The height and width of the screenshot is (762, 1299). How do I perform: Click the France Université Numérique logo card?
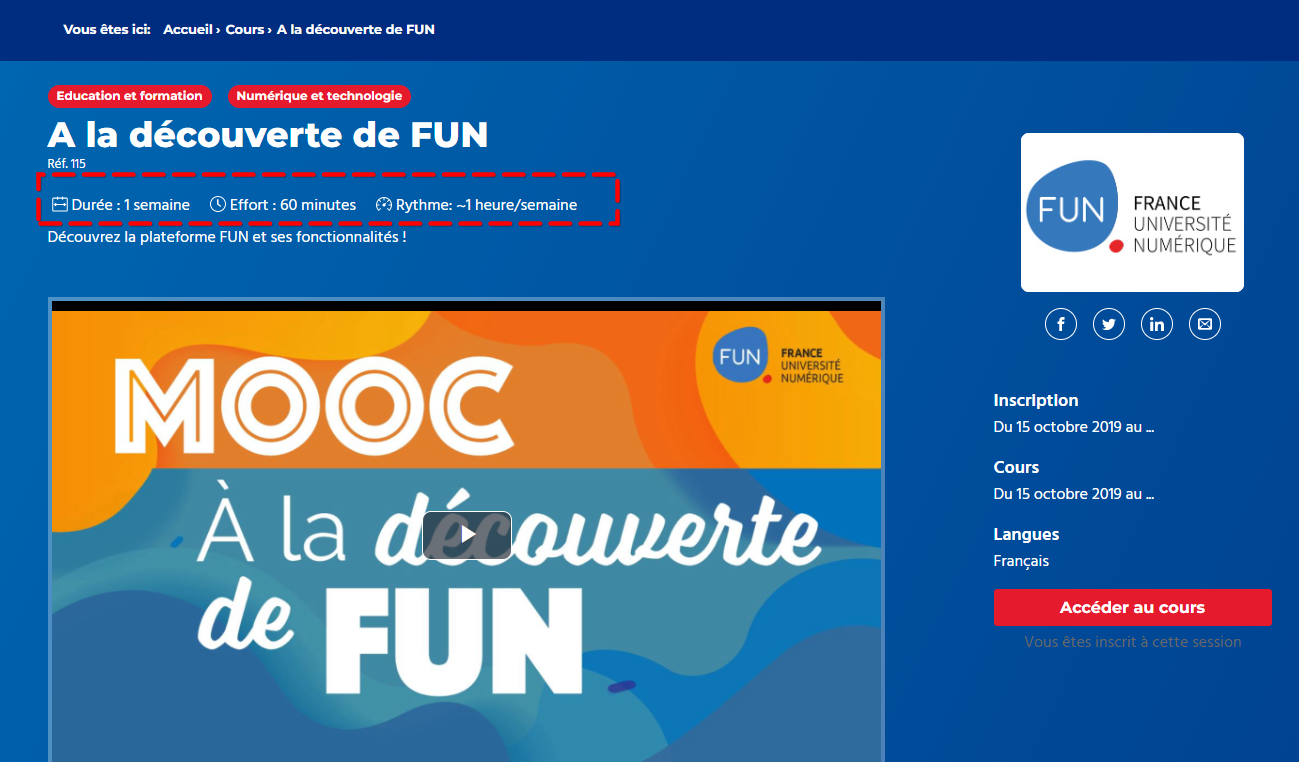point(1132,212)
